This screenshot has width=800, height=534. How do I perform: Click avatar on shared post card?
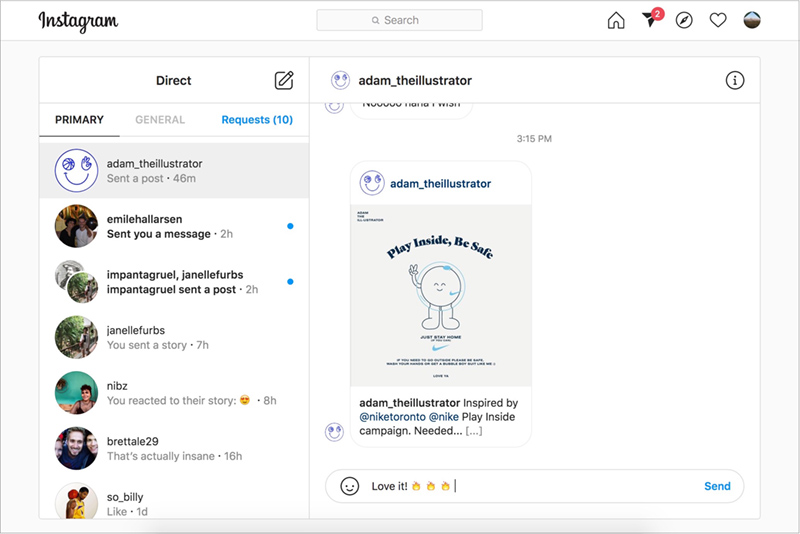tap(372, 183)
